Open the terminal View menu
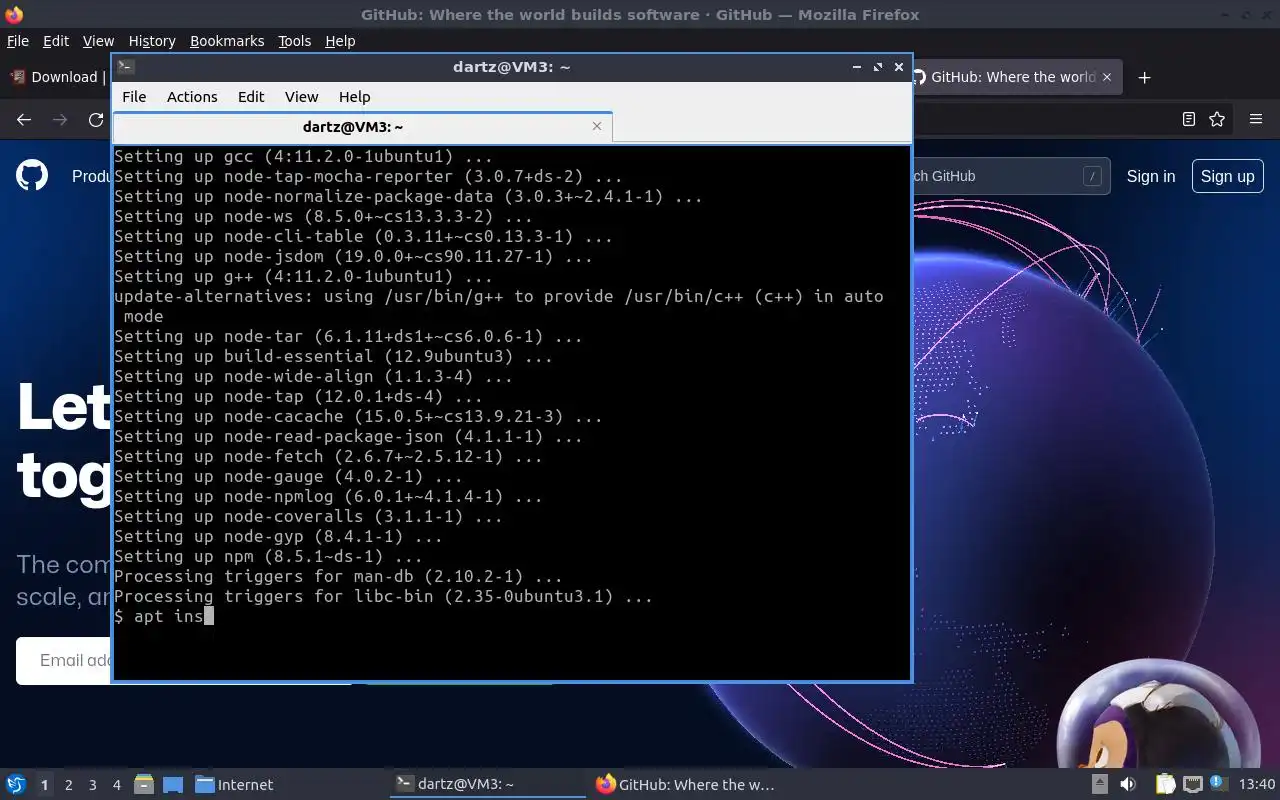 (301, 97)
